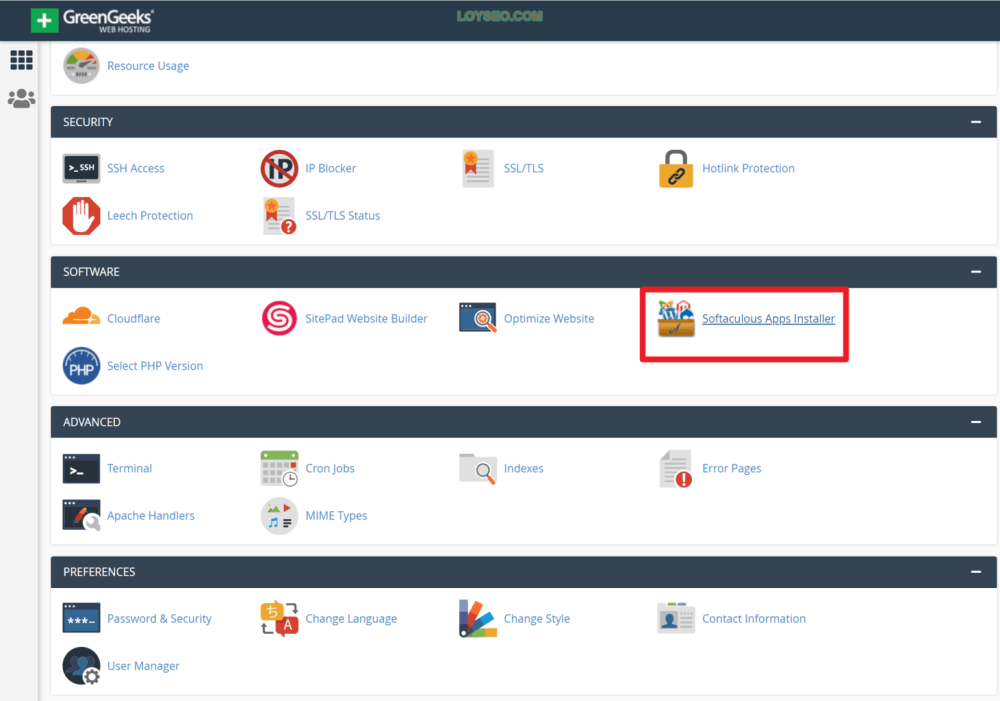Open the home grid icon in sidebar
Screen dimensions: 1000x701
click(x=21, y=60)
